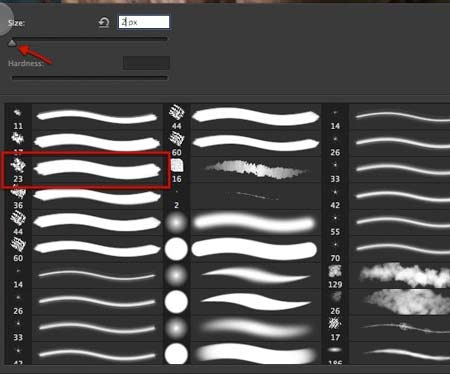Click the Size slider triangle handle
450x374 pixels.
(12, 43)
